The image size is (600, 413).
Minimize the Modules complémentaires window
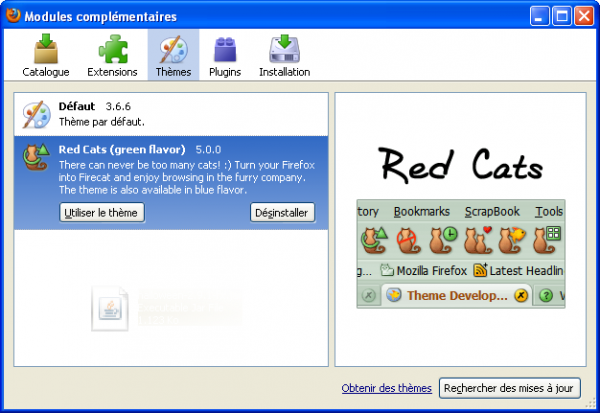pyautogui.click(x=540, y=16)
